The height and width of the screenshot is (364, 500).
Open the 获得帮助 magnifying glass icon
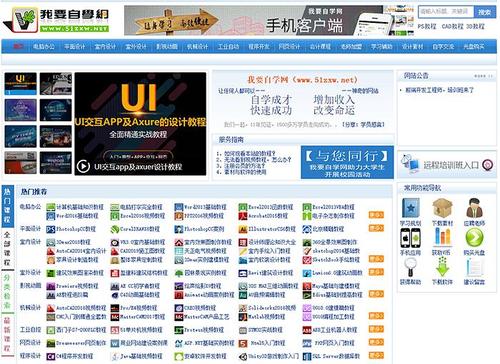coord(410,267)
